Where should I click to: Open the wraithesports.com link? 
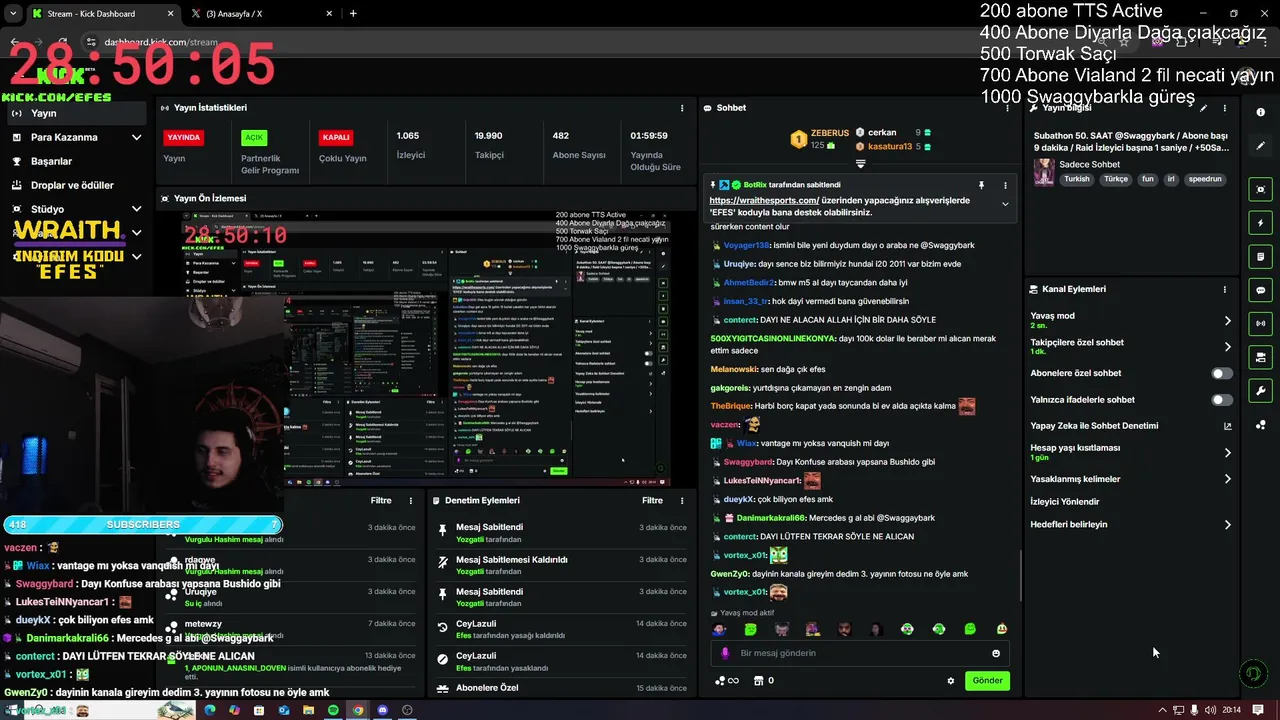click(x=764, y=200)
